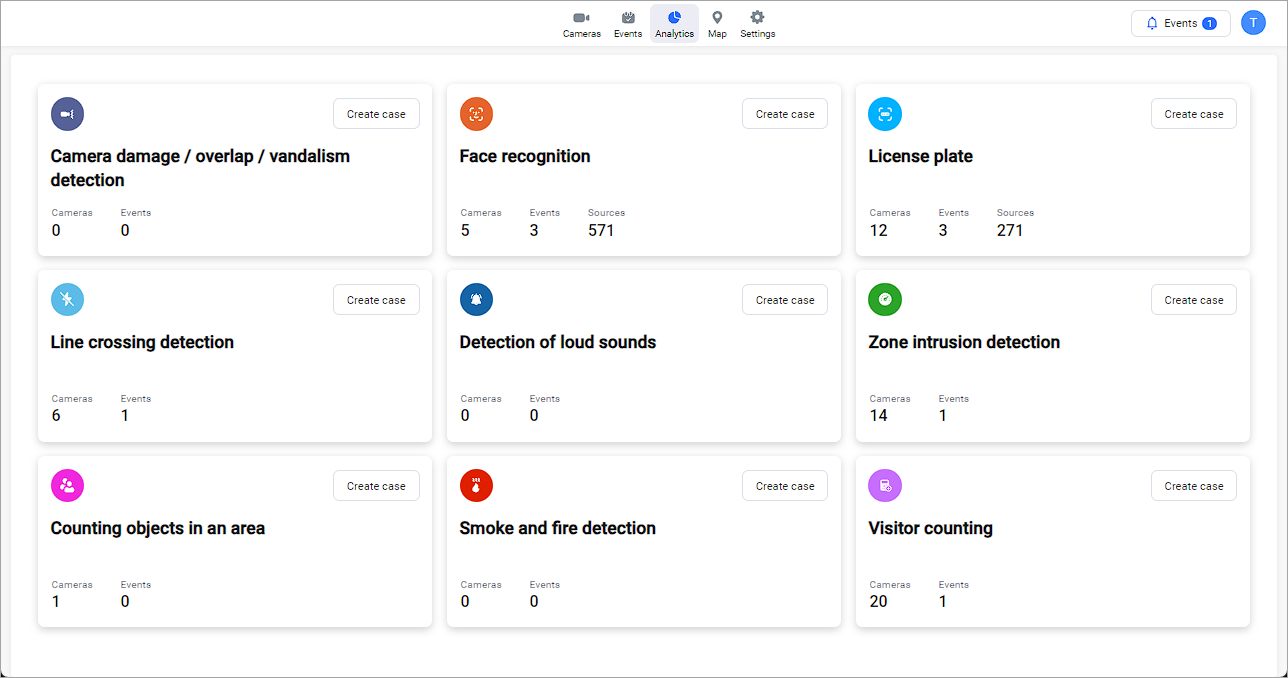
Task: Switch to the Events tab
Action: tap(628, 24)
